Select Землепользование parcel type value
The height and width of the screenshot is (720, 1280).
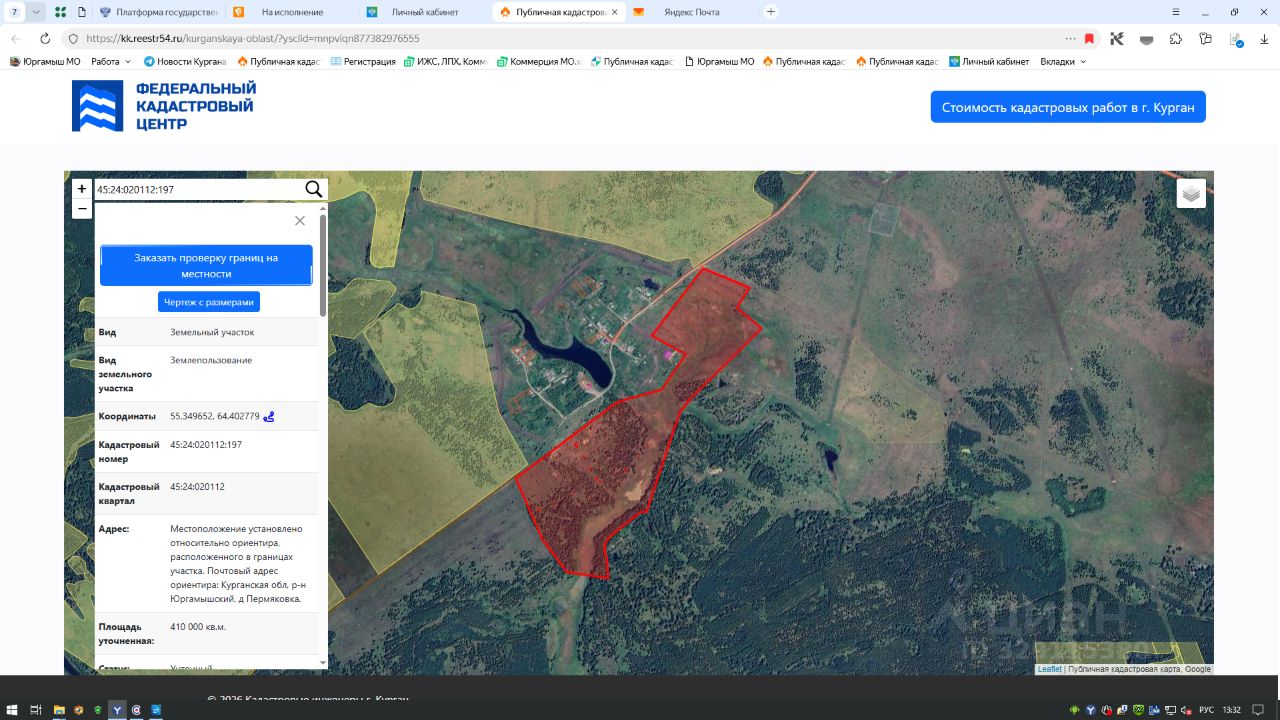pos(211,360)
